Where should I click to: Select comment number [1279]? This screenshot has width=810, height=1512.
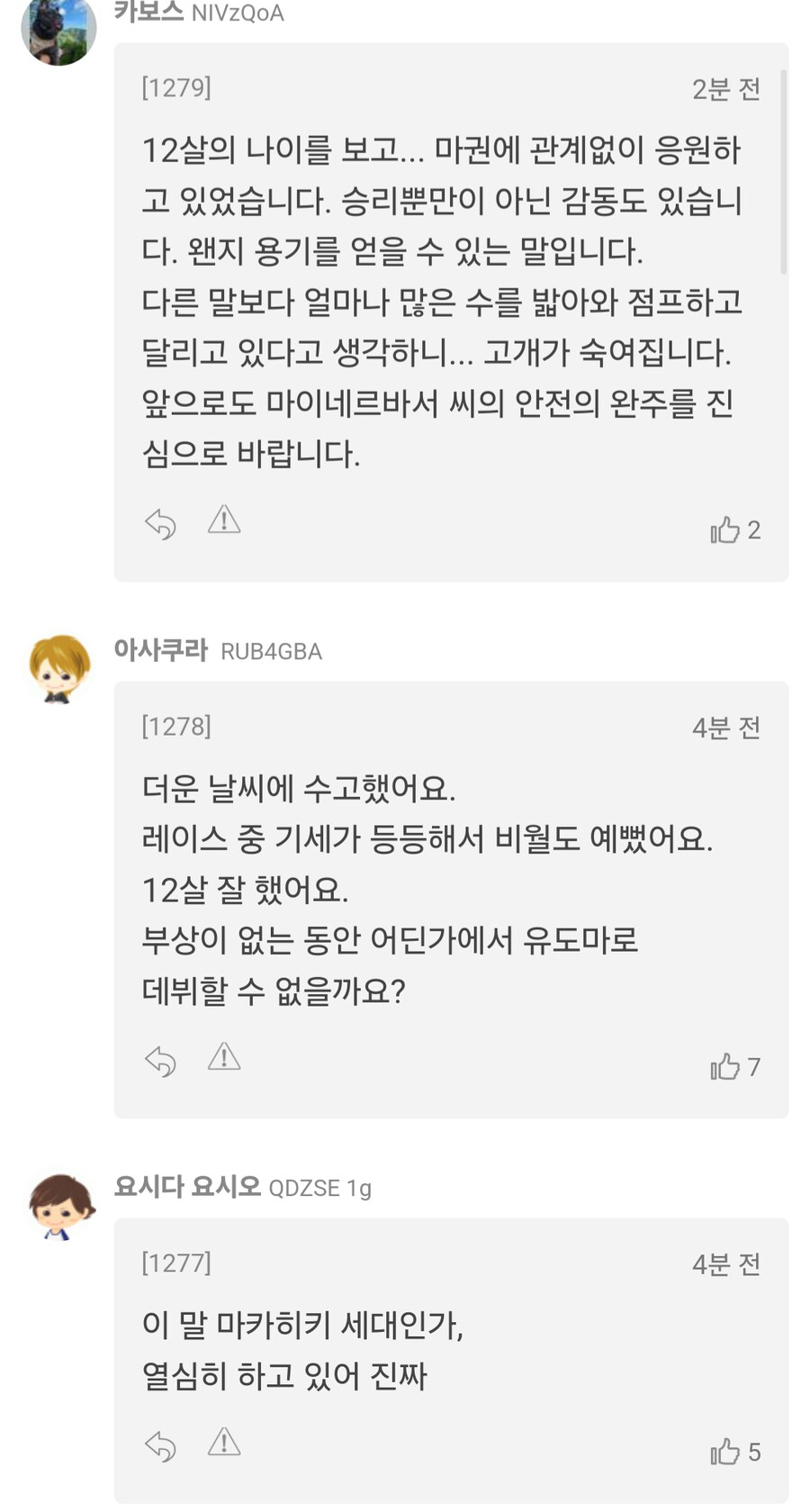tap(176, 87)
